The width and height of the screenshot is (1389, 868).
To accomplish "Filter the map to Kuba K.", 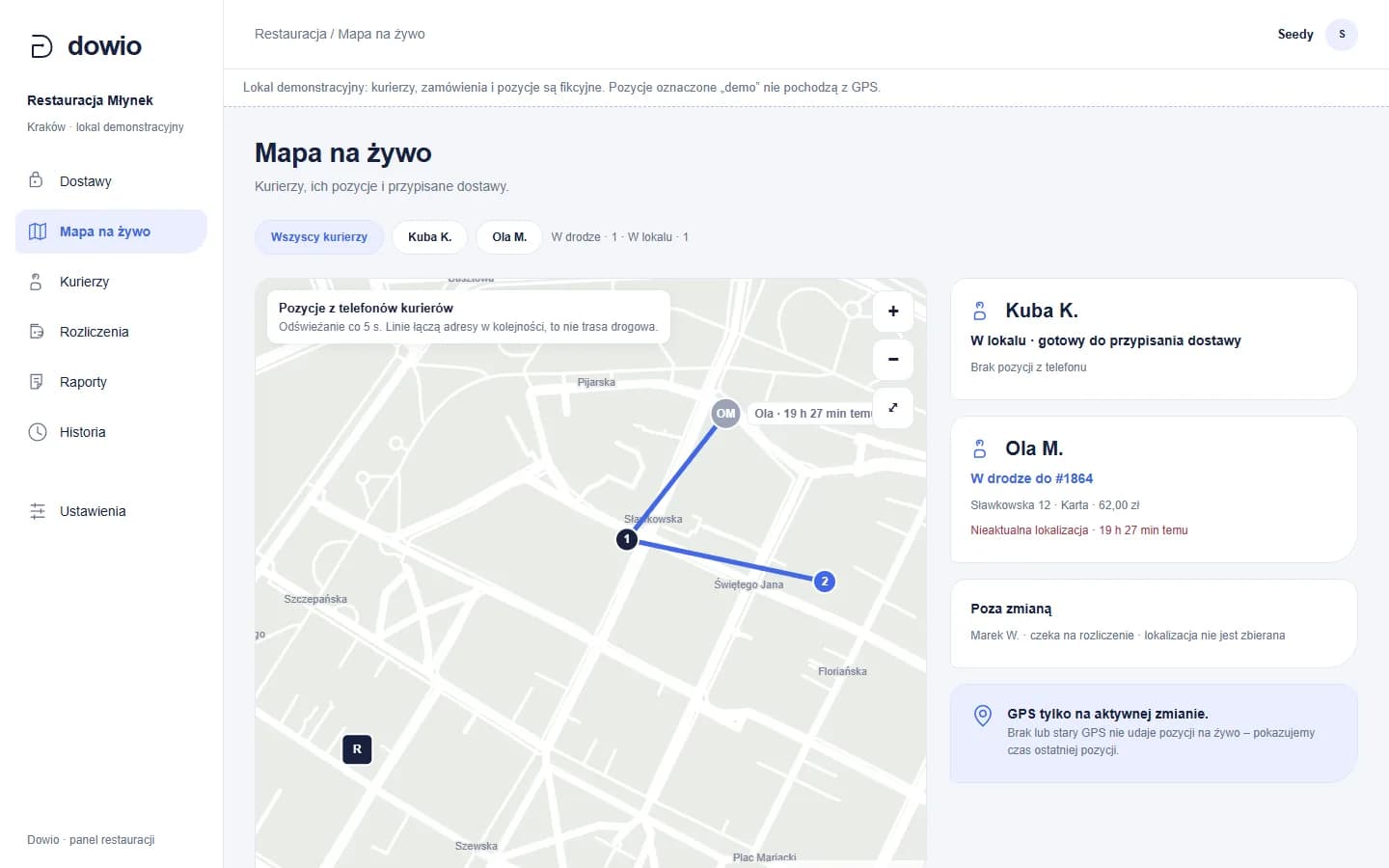I will 429,237.
